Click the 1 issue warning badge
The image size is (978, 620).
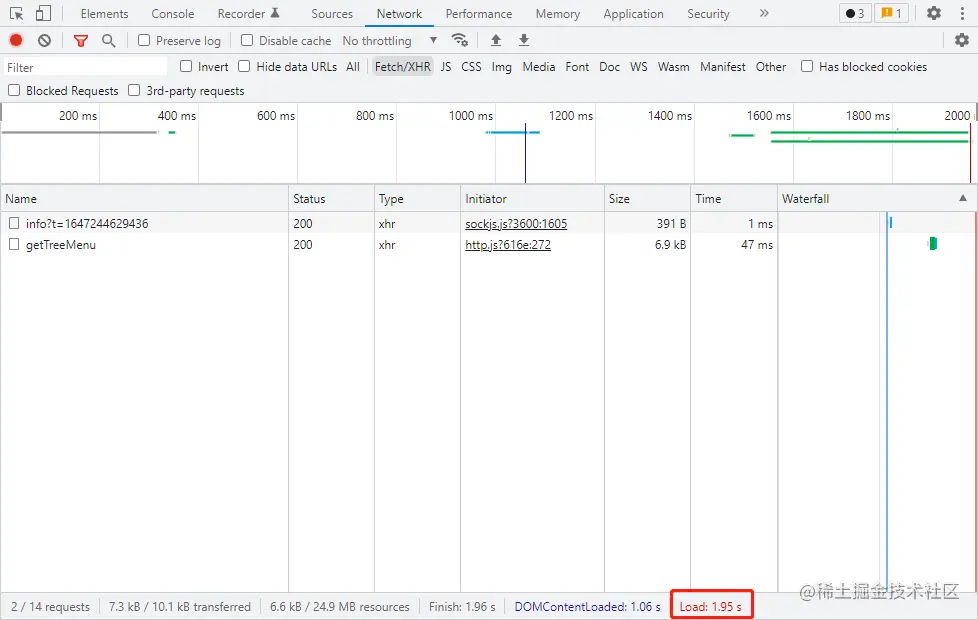click(x=891, y=13)
